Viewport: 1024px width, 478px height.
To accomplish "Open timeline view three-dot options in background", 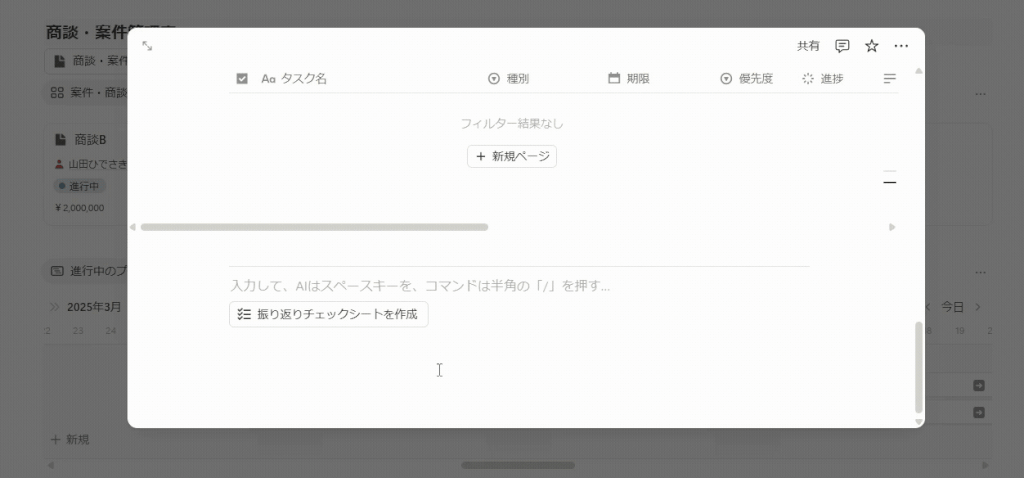I will 980,272.
